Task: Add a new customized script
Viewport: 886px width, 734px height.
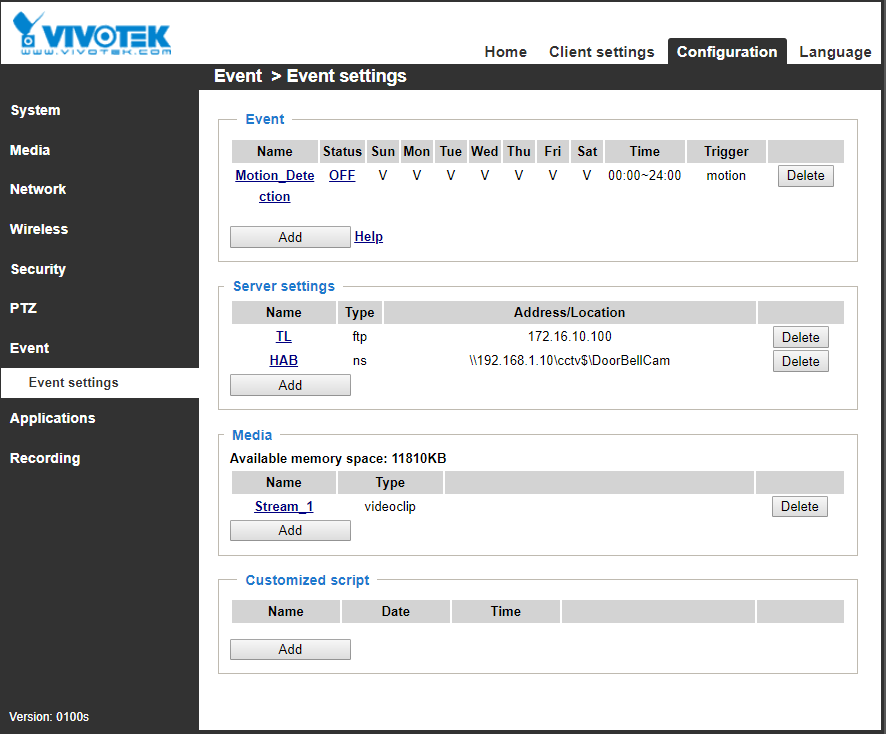Action: [290, 649]
